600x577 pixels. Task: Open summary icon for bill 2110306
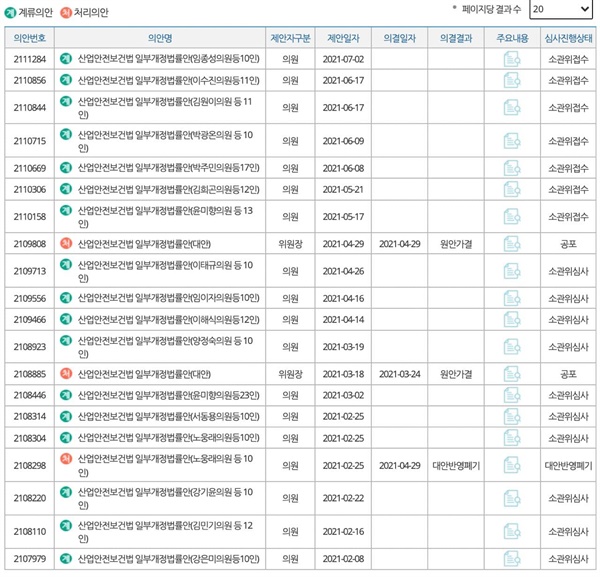(512, 189)
